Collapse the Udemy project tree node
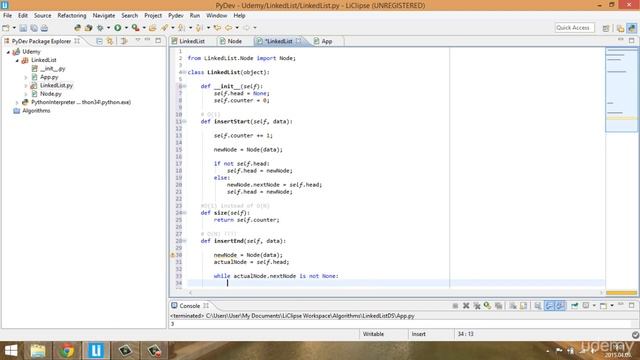This screenshot has height=360, width=640. pos(8,52)
